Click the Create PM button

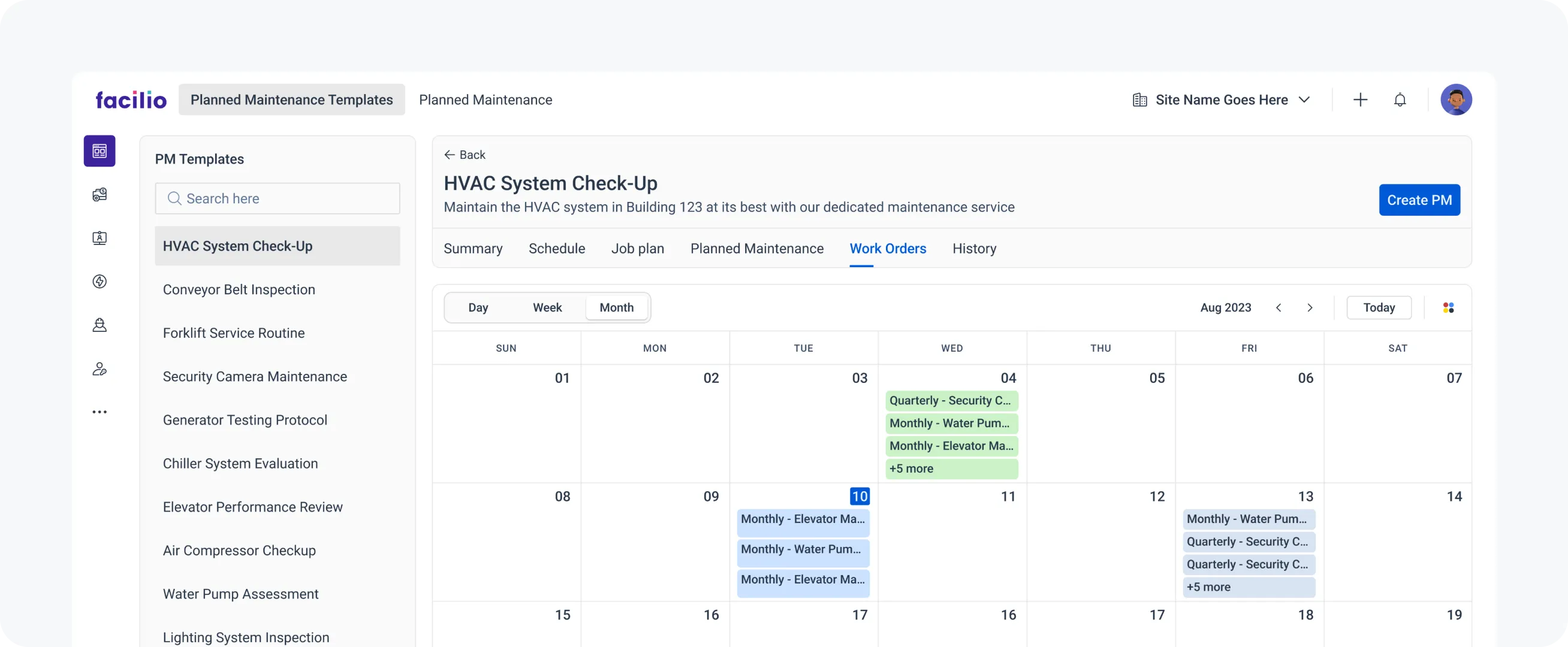1419,199
